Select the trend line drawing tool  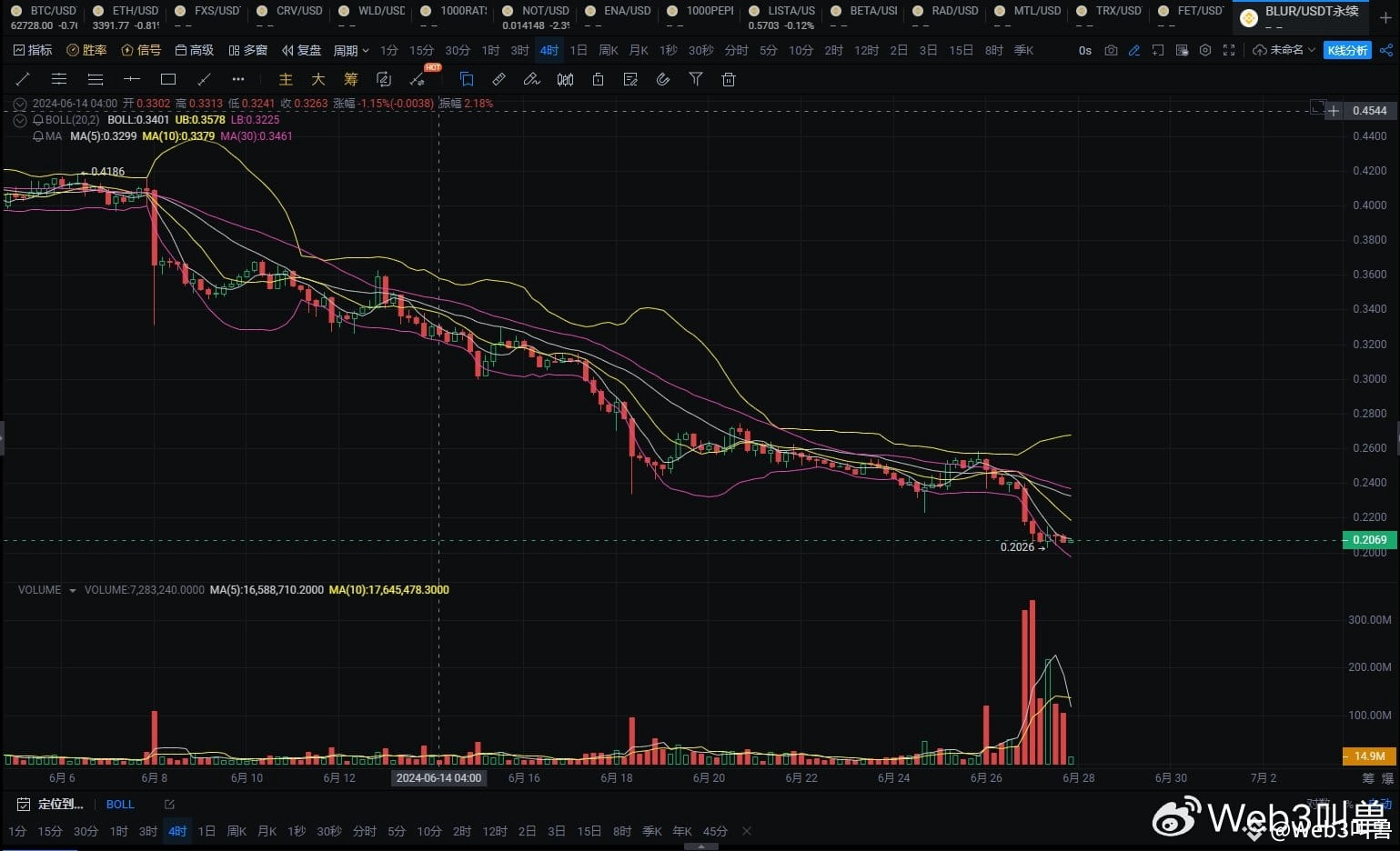point(23,79)
